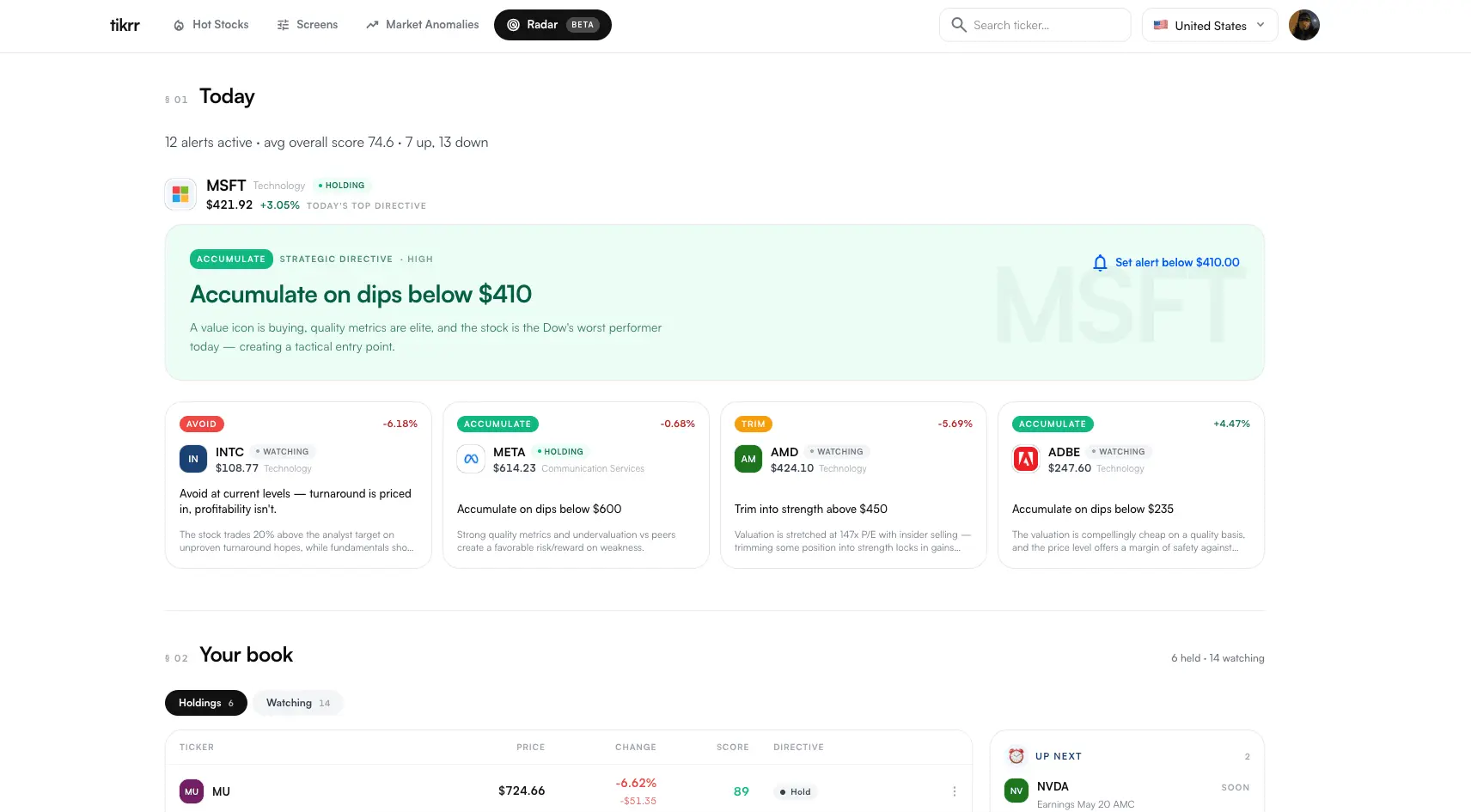This screenshot has width=1471, height=812.
Task: Click the MU ticker icon
Action: pos(192,791)
